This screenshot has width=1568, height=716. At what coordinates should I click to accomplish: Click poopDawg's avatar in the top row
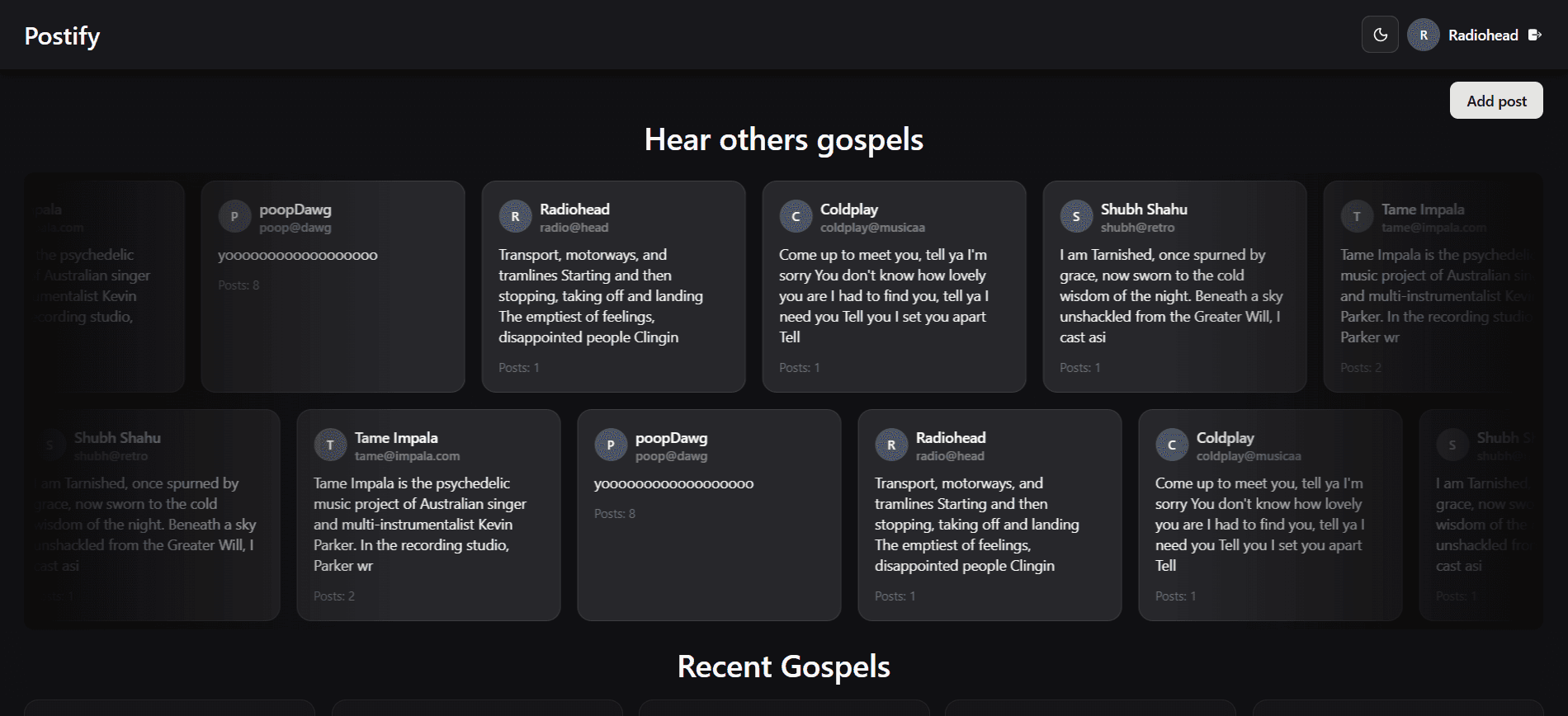[234, 217]
